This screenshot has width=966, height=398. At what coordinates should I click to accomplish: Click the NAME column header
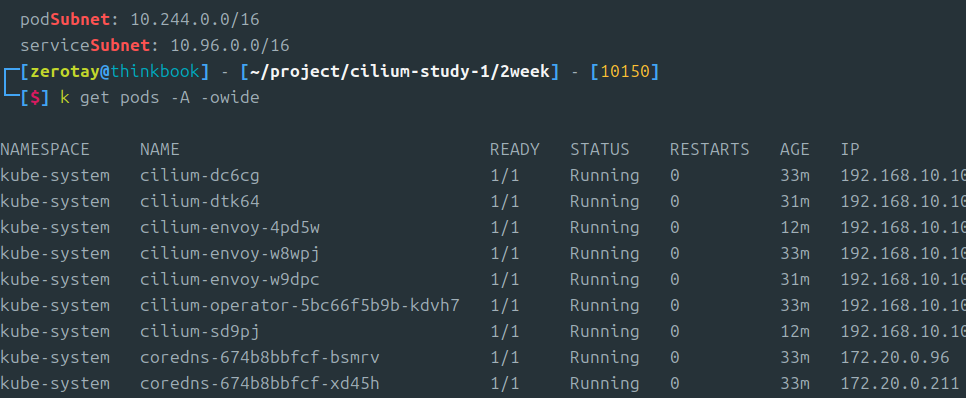pyautogui.click(x=160, y=149)
